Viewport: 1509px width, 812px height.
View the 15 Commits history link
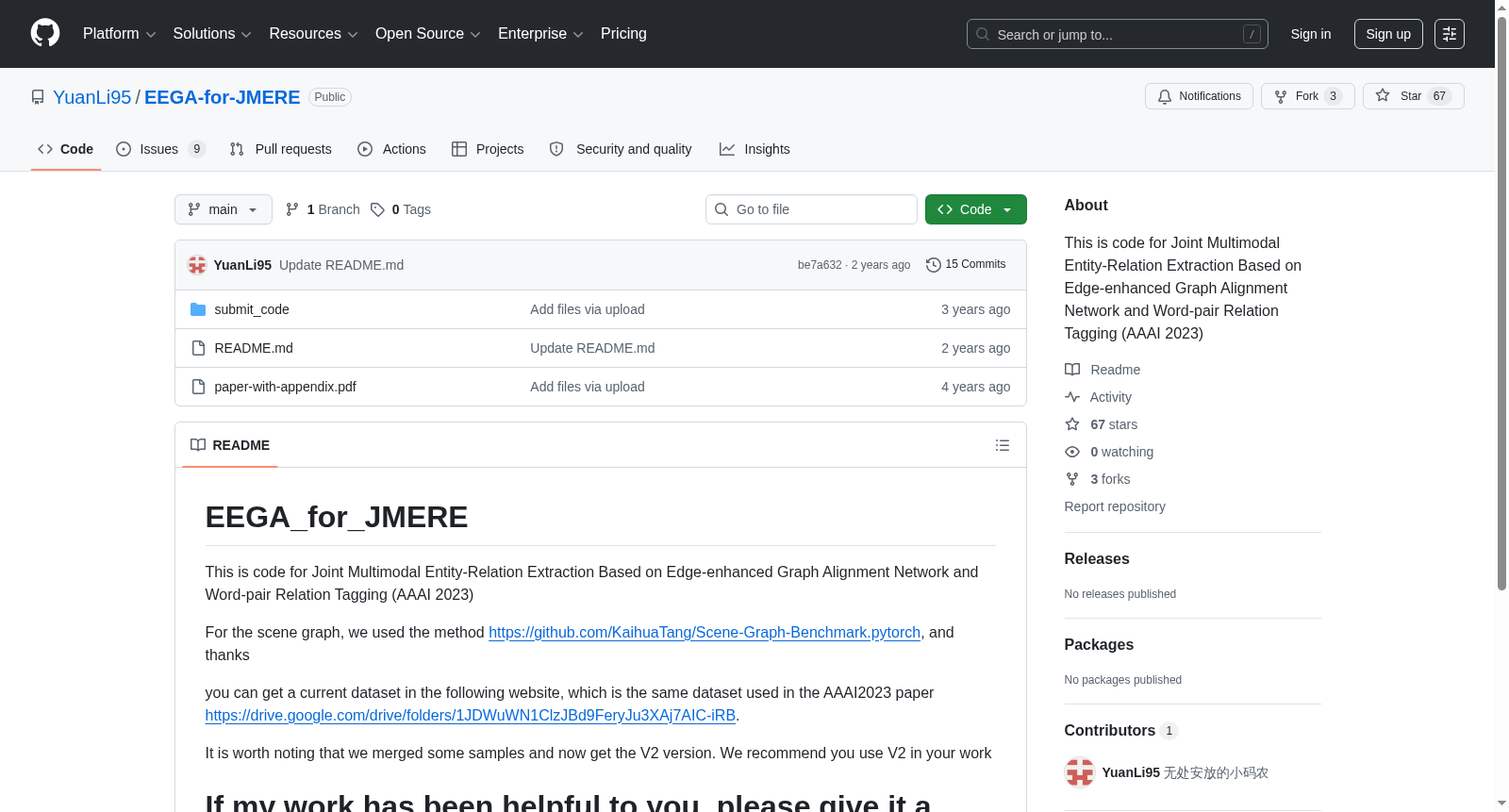[x=967, y=265]
